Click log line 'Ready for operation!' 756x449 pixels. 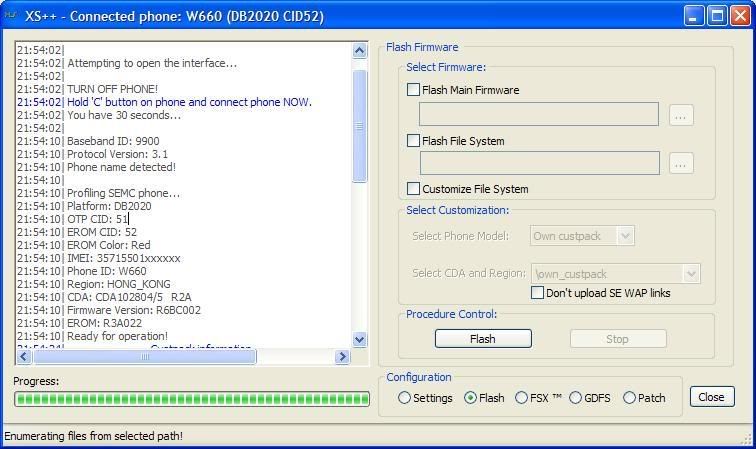(118, 337)
